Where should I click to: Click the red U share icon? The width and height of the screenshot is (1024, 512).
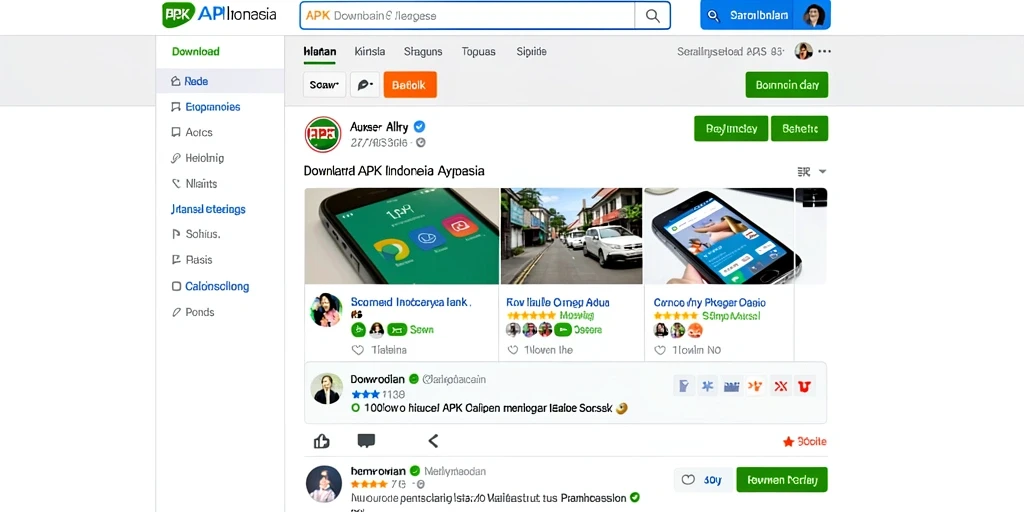coord(804,386)
